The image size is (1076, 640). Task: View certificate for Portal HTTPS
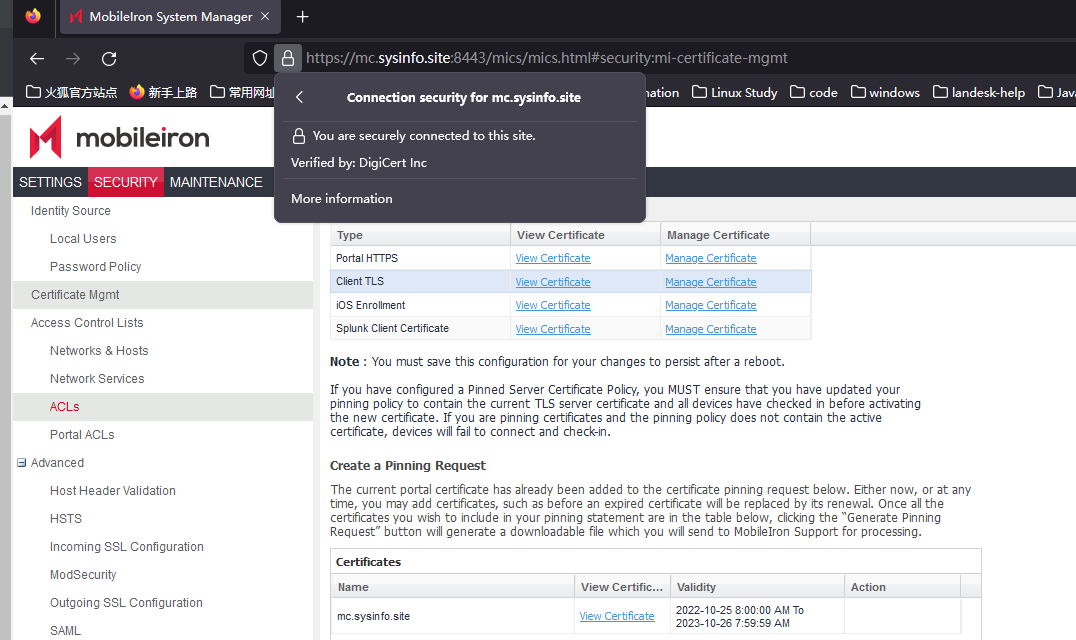click(x=552, y=258)
